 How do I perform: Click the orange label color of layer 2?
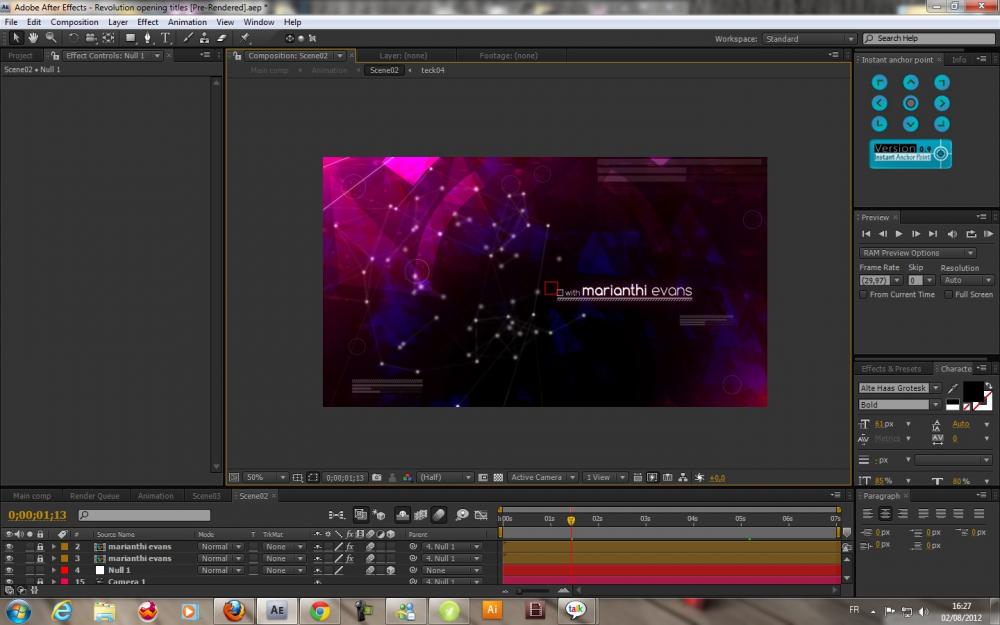point(64,547)
